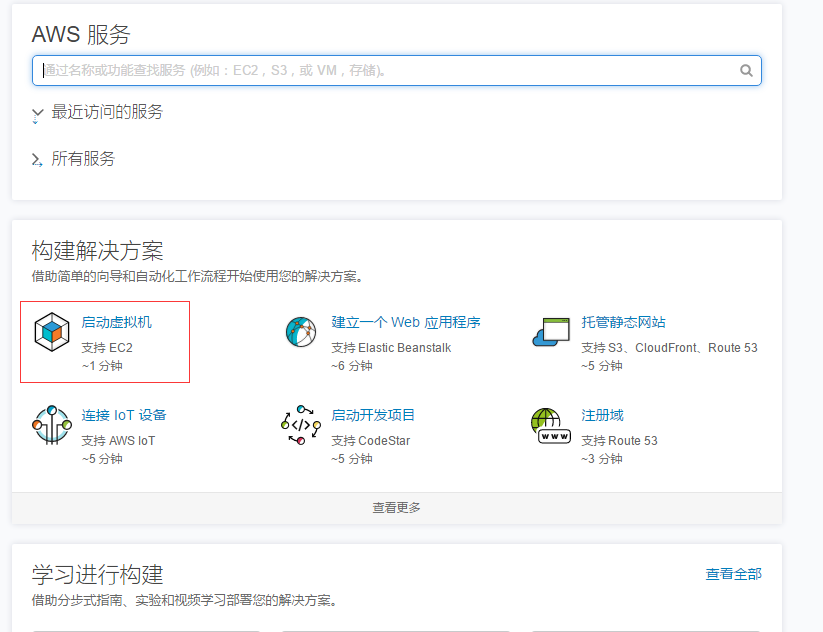Click the AWS 服务 heading
Screen dimensions: 823x632
81,34
